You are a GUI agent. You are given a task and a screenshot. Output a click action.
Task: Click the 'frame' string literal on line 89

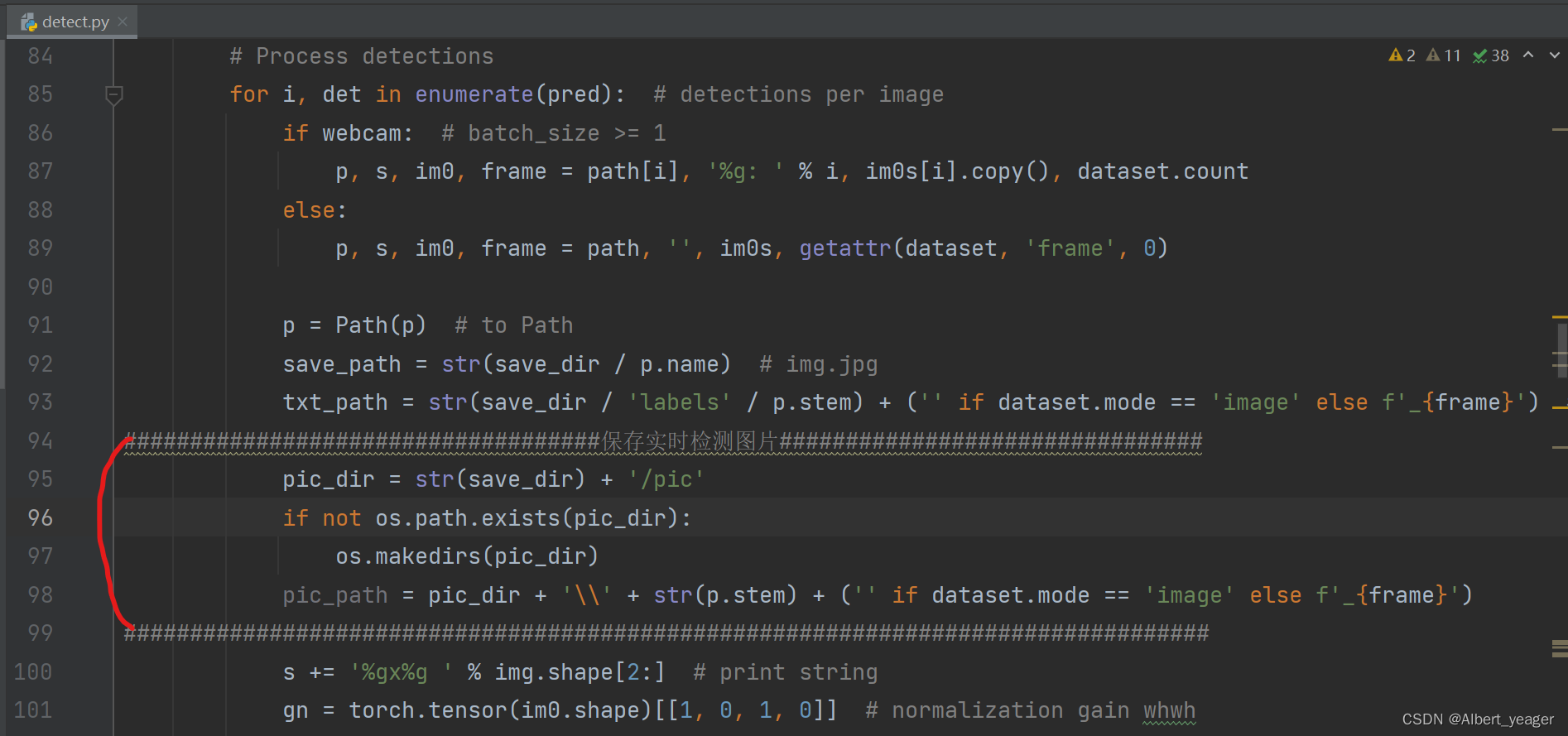1070,248
